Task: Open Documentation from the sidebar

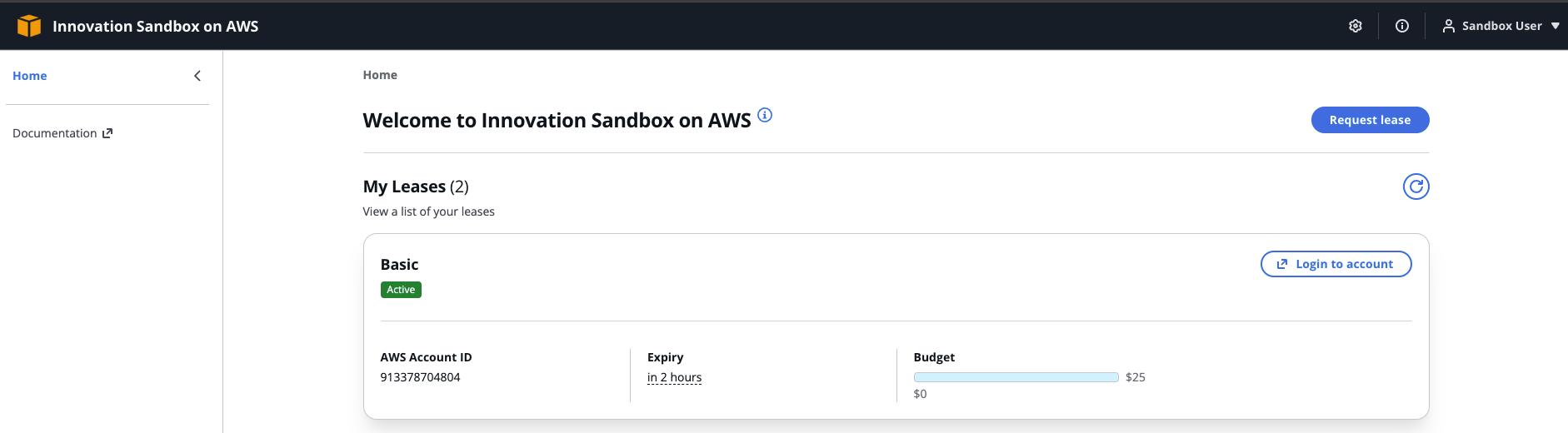Action: 55,133
